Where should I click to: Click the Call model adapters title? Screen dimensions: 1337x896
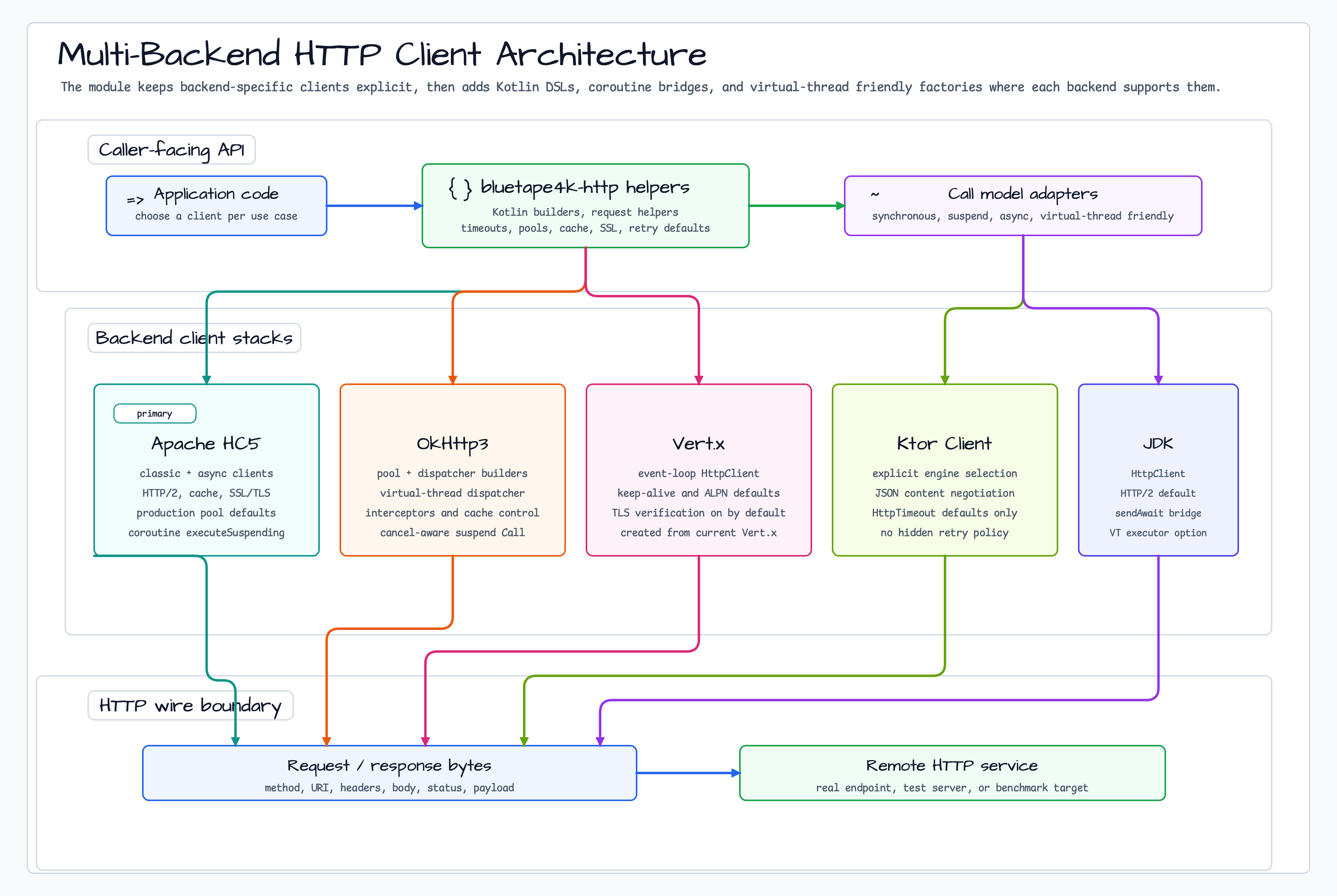(1023, 194)
